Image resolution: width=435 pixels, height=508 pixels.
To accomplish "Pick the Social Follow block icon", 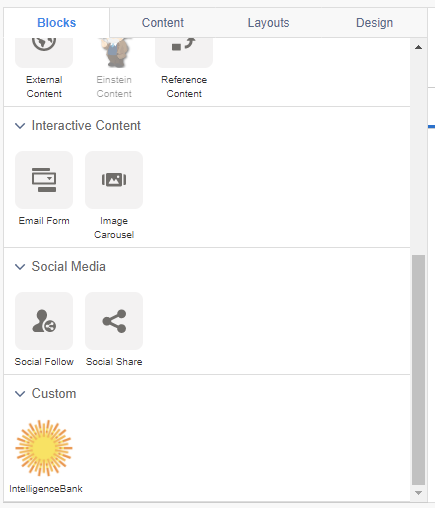I will click(x=44, y=321).
